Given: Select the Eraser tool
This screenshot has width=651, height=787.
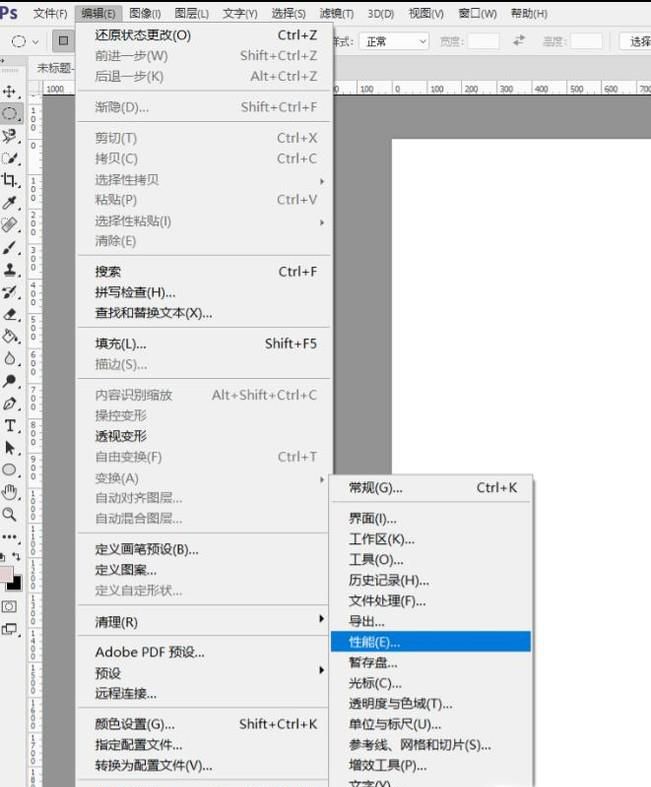Looking at the screenshot, I should 10,315.
